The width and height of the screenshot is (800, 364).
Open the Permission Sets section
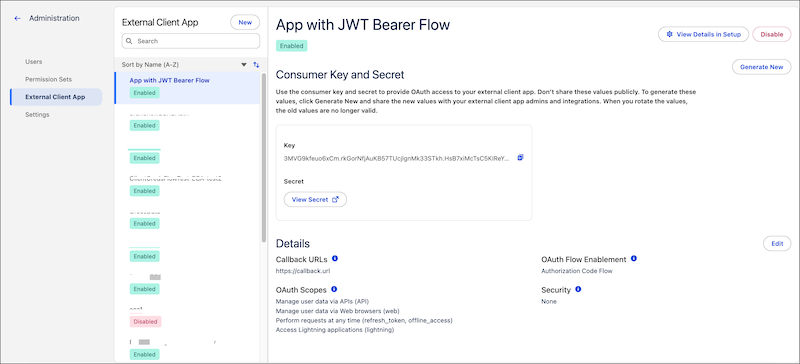(x=48, y=80)
